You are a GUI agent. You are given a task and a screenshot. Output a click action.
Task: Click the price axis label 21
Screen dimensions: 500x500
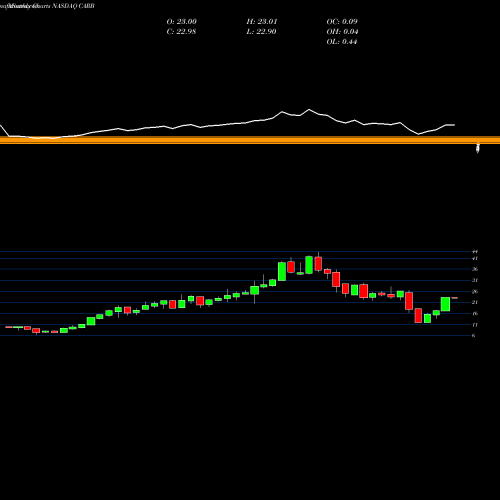(475, 302)
